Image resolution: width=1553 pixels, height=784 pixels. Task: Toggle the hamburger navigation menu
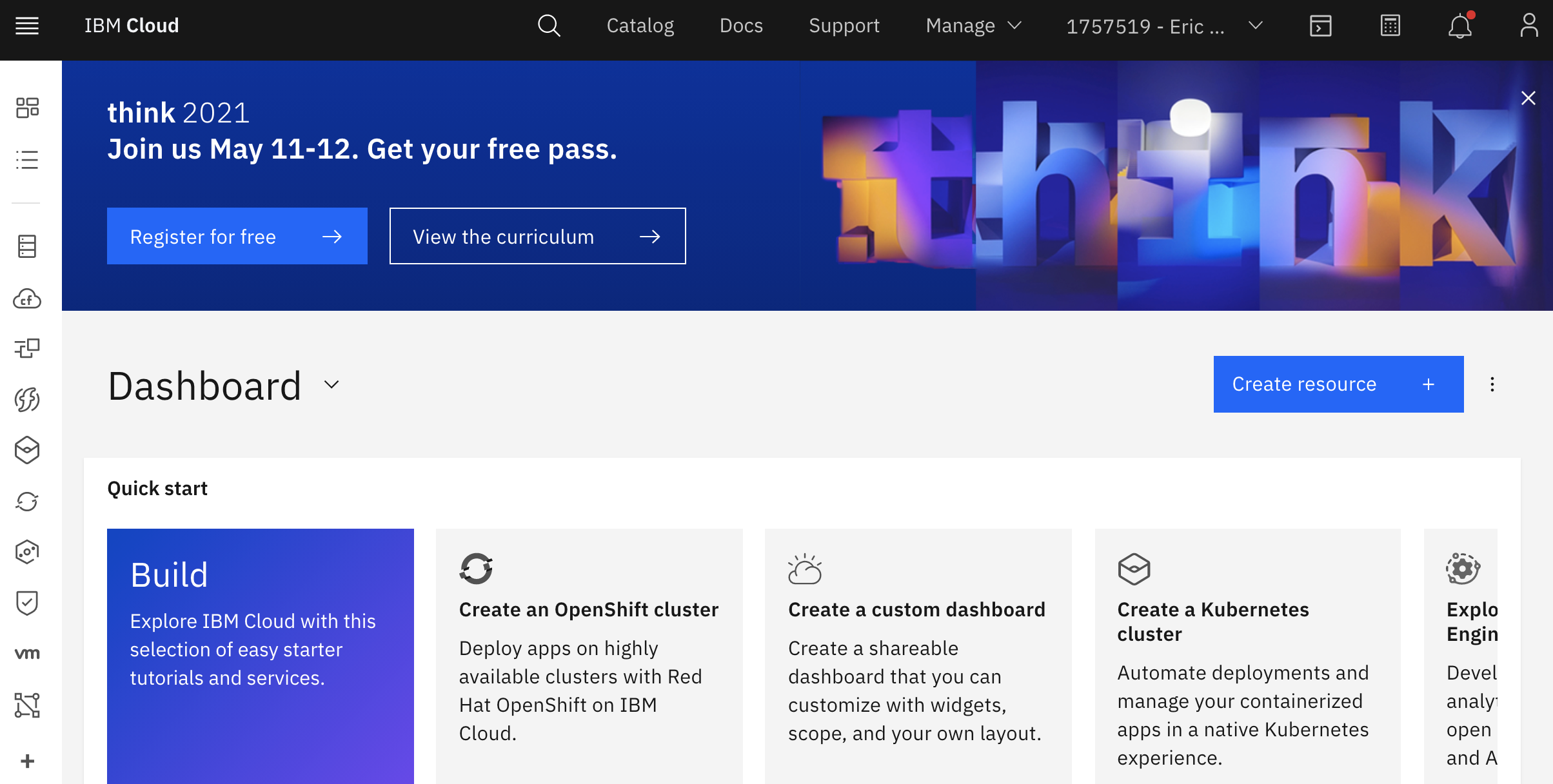27,25
